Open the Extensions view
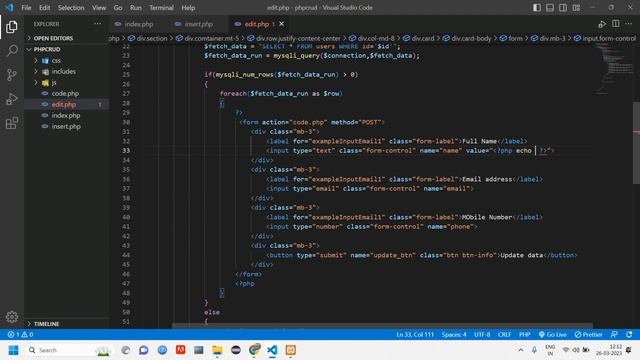The image size is (640, 360). coord(11,123)
